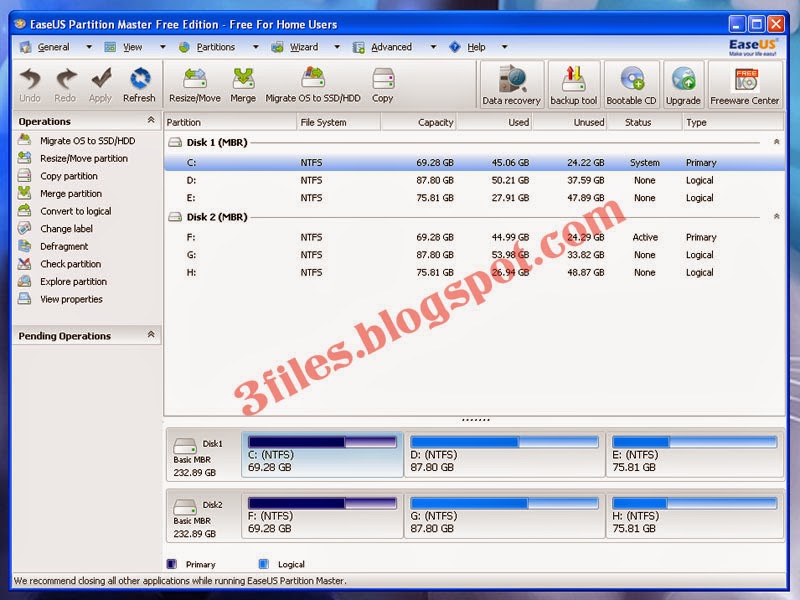The width and height of the screenshot is (800, 600).
Task: Sort by the Unused column header
Action: pyautogui.click(x=569, y=122)
